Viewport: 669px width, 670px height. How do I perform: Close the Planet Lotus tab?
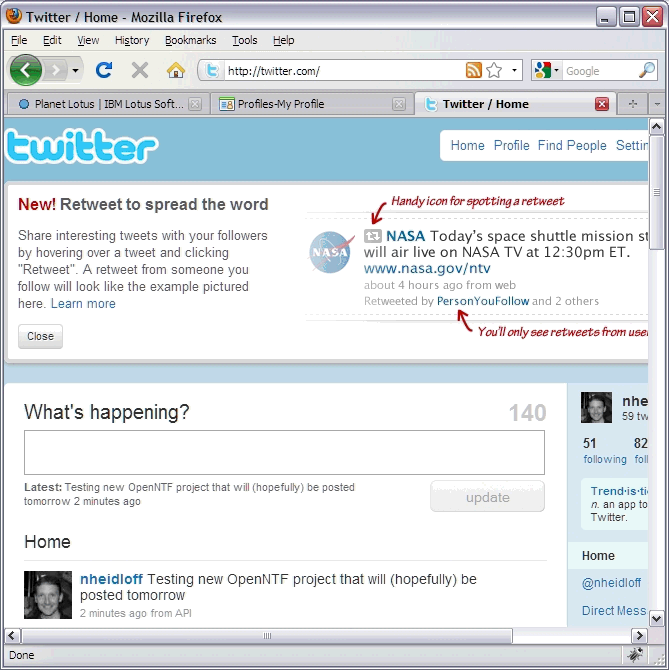(x=195, y=104)
